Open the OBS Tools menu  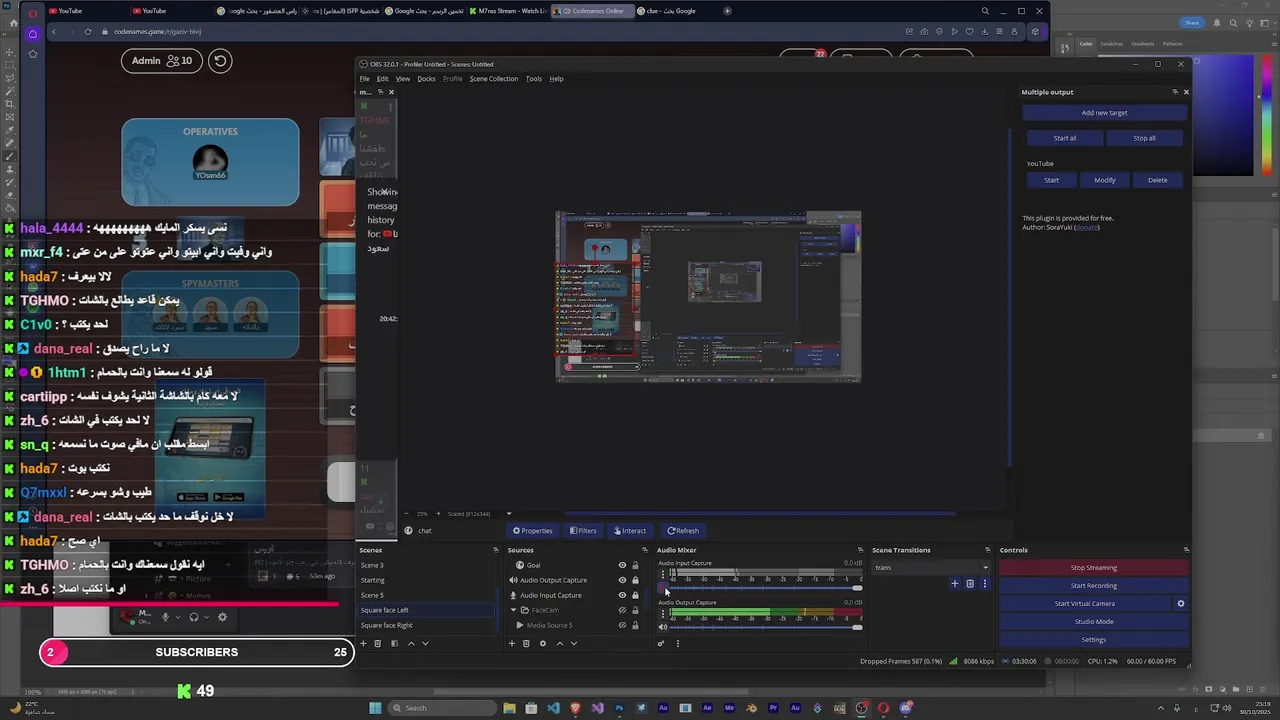tap(534, 79)
